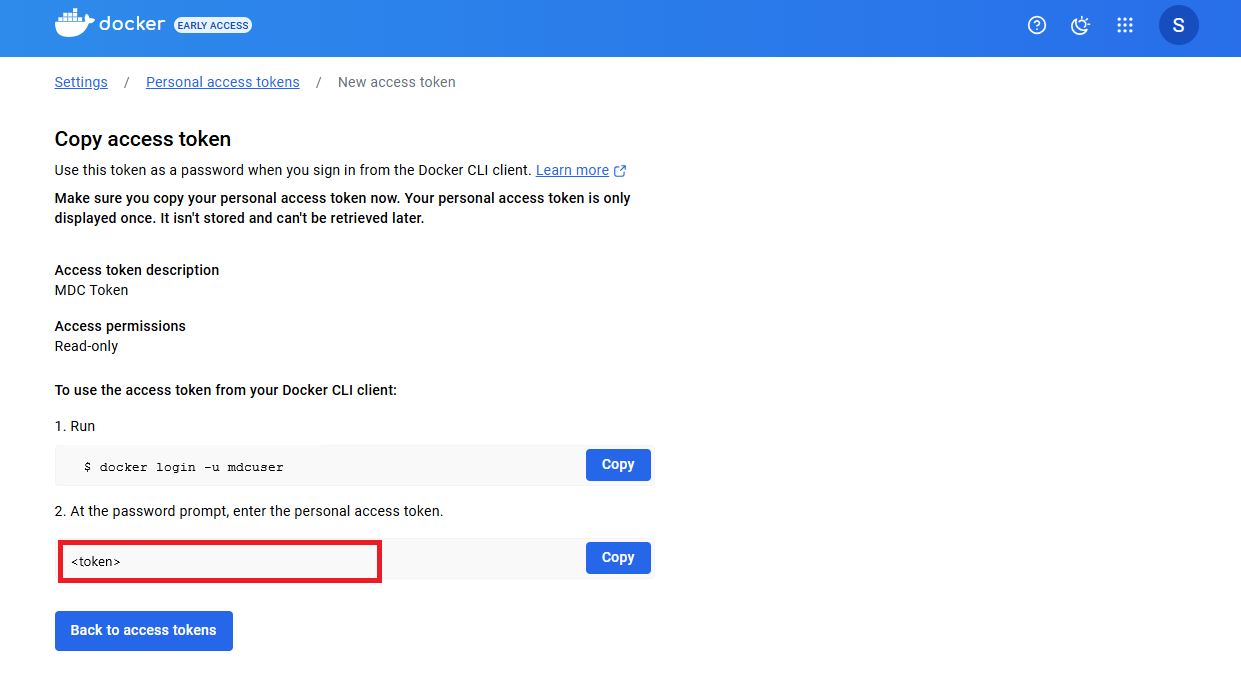
Task: Click the Access permissions label
Action: [120, 326]
